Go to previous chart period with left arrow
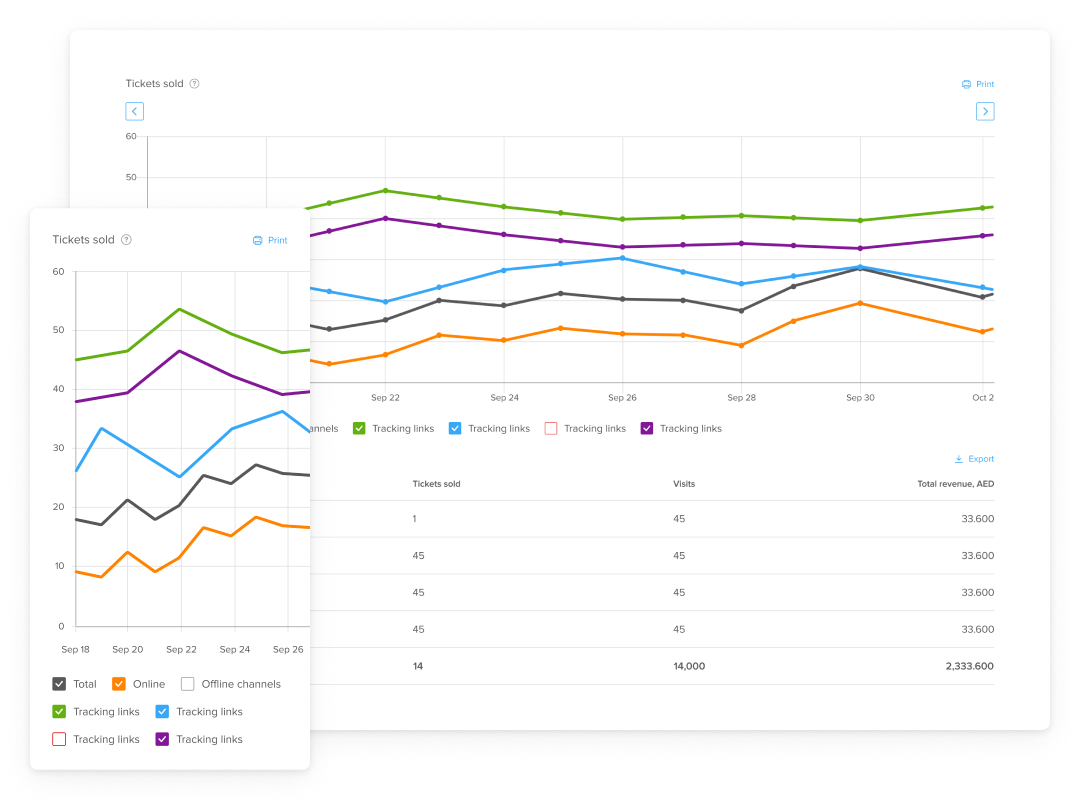Image resolution: width=1080 pixels, height=800 pixels. tap(135, 111)
